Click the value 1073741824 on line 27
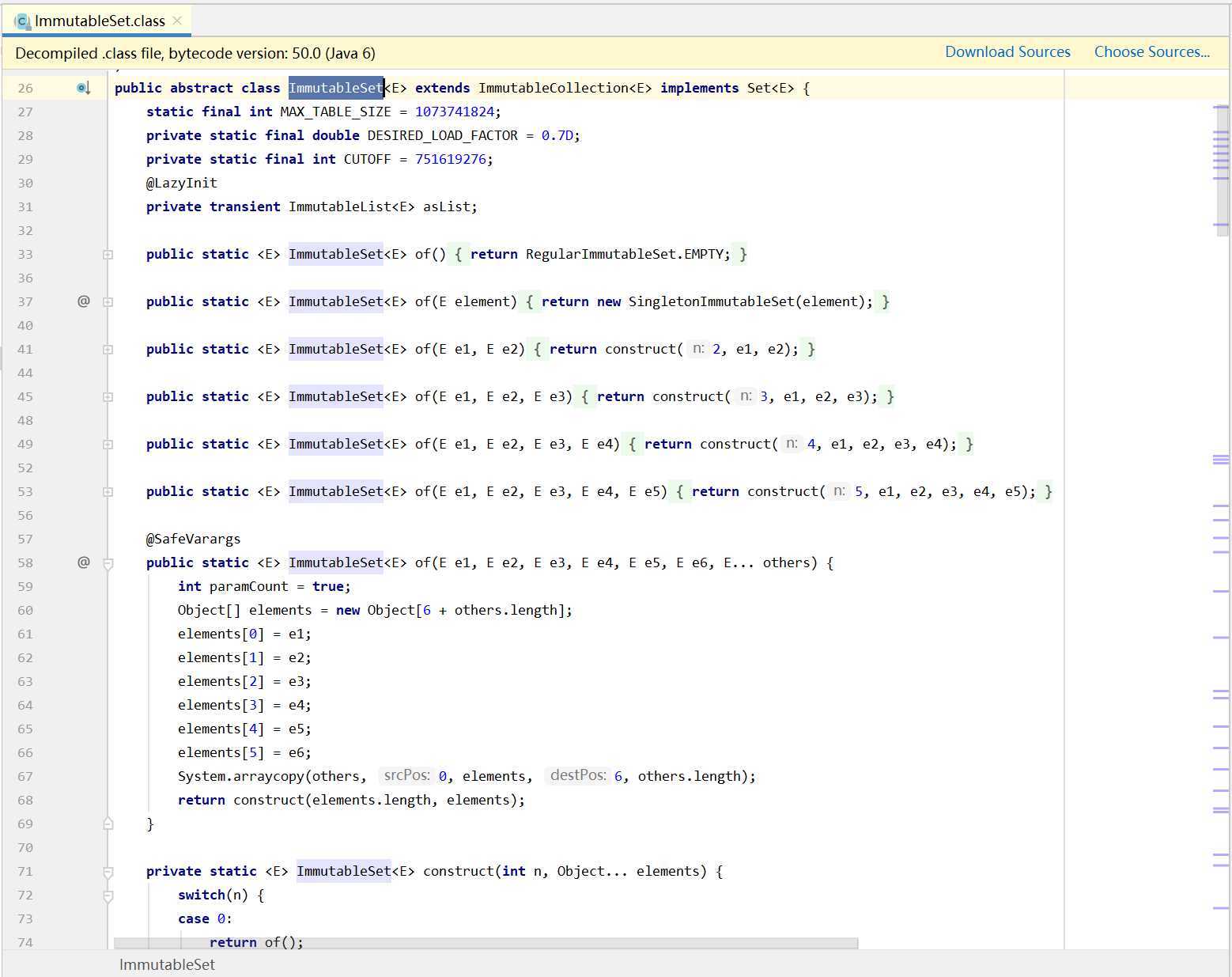This screenshot has height=977, width=1232. [455, 112]
